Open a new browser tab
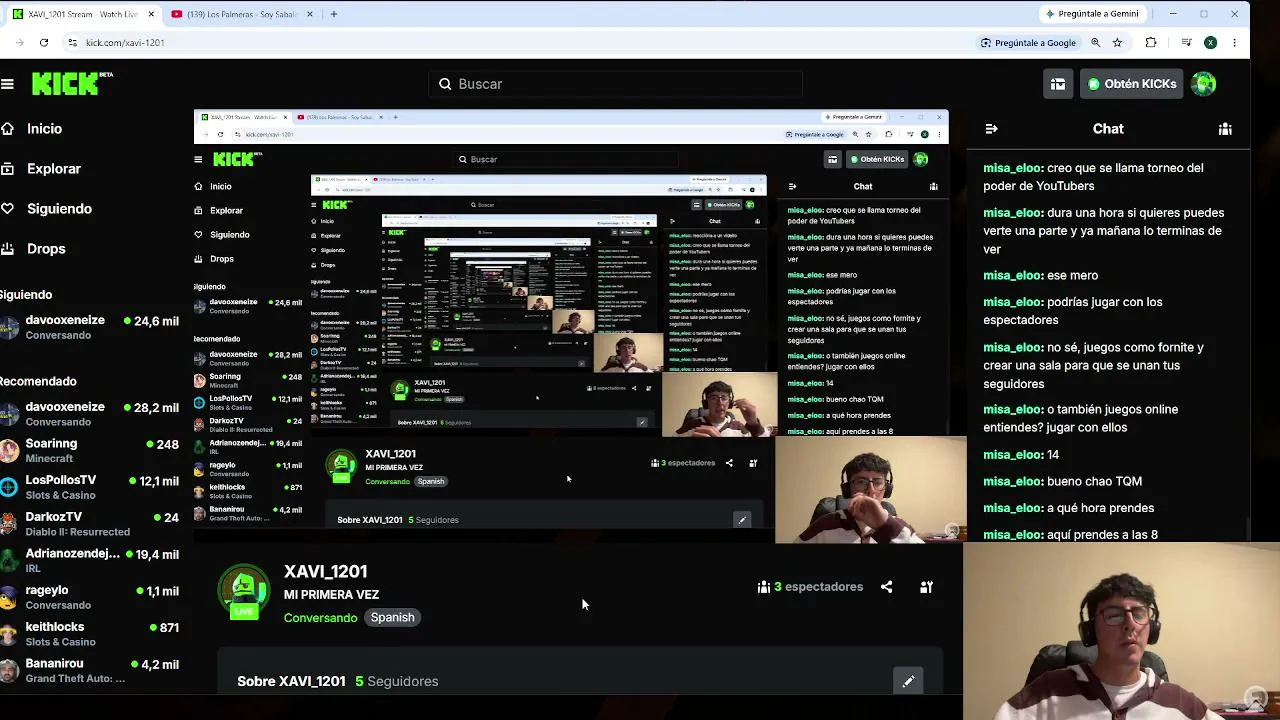This screenshot has height=720, width=1280. click(x=334, y=14)
